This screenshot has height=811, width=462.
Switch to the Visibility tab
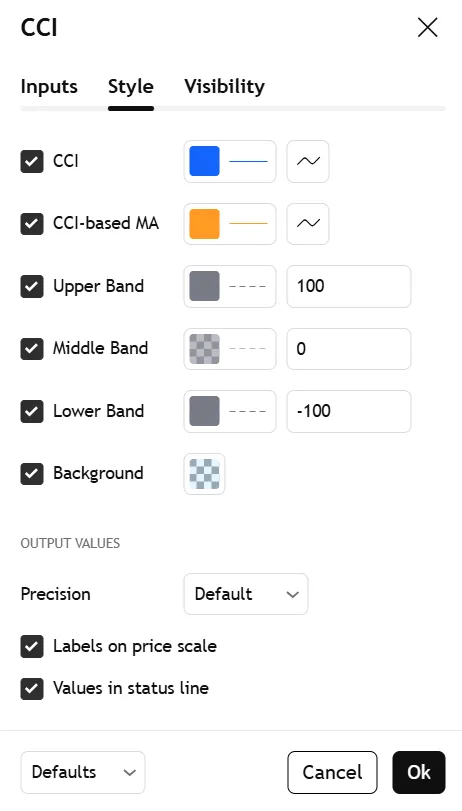coord(225,86)
